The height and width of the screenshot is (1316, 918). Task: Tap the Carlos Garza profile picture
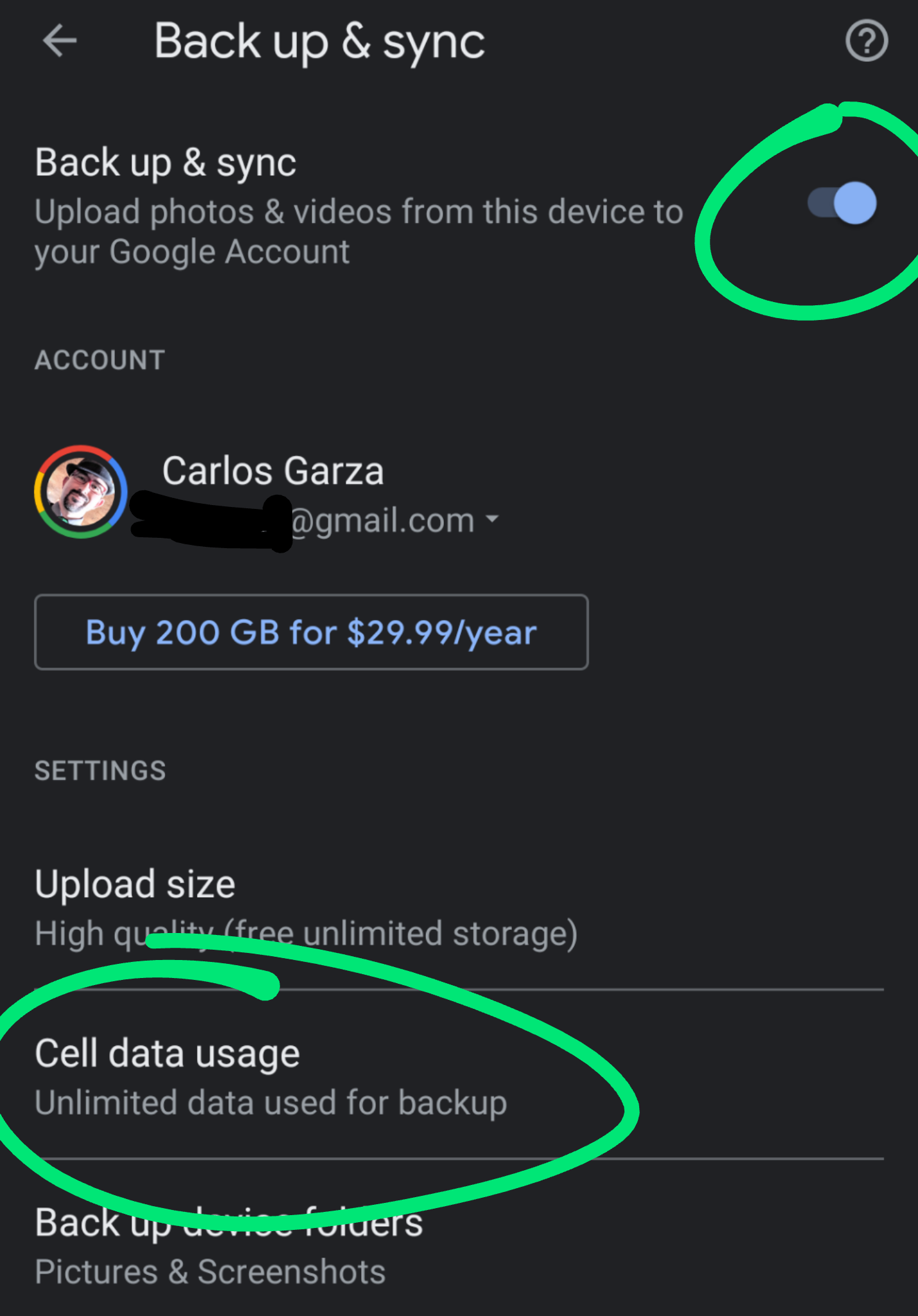pyautogui.click(x=80, y=492)
